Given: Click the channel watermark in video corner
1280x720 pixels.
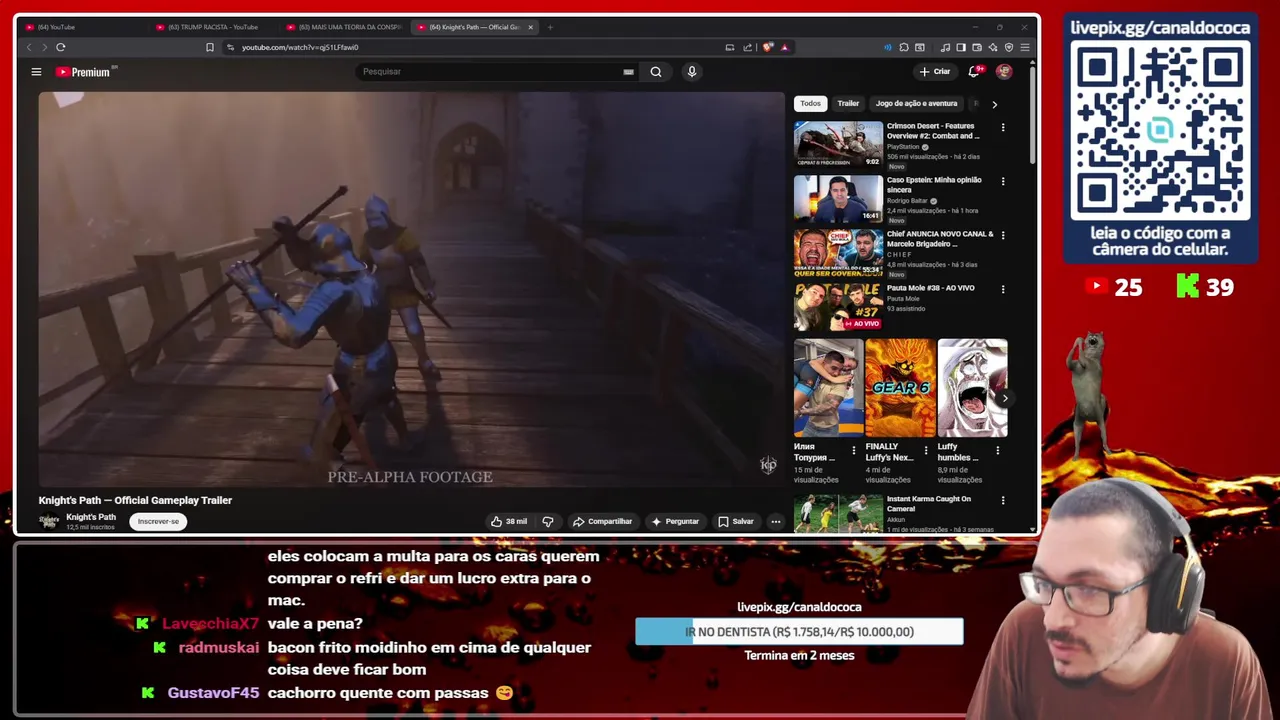Looking at the screenshot, I should pyautogui.click(x=768, y=465).
